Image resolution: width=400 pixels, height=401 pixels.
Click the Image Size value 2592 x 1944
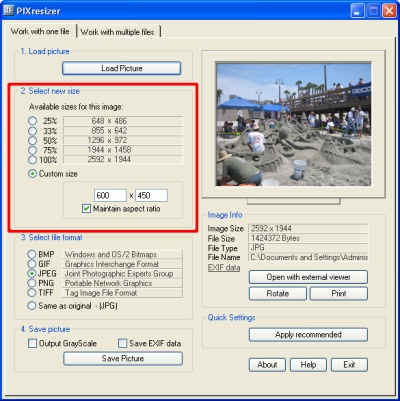308,229
